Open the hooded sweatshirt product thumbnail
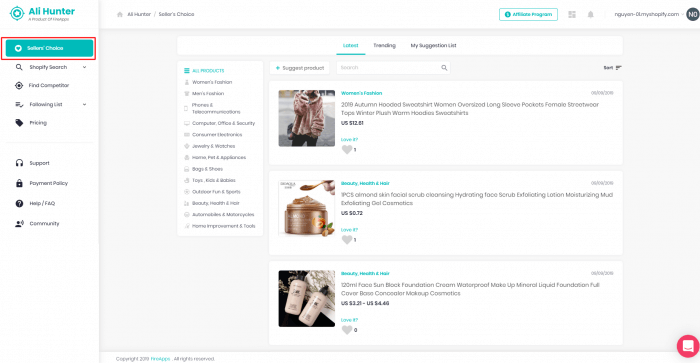The height and width of the screenshot is (363, 700). tap(307, 118)
